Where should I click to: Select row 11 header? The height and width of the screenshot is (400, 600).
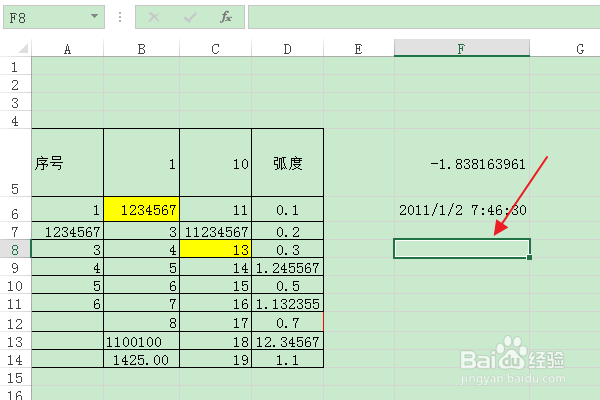15,303
